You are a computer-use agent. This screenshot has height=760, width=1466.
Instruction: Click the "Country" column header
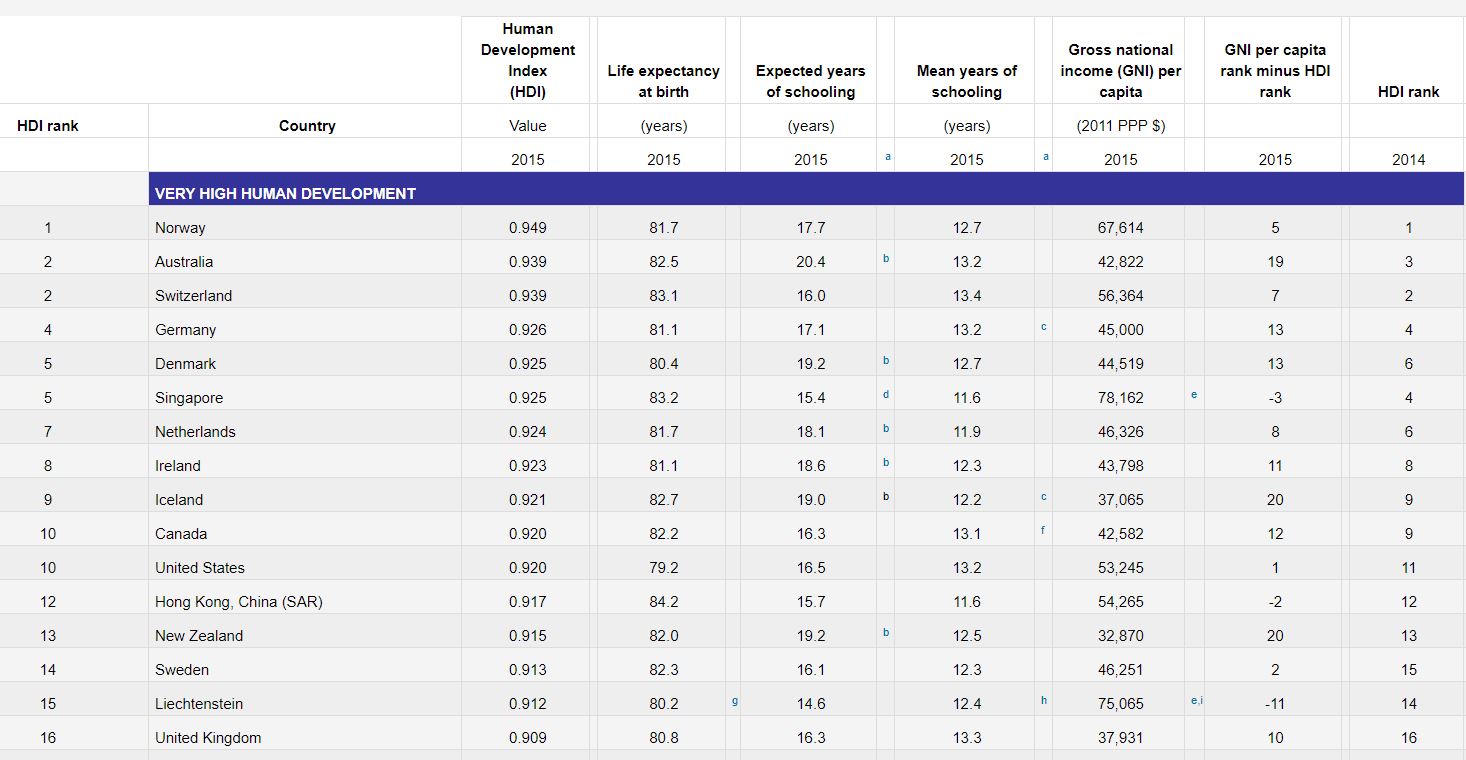[307, 126]
